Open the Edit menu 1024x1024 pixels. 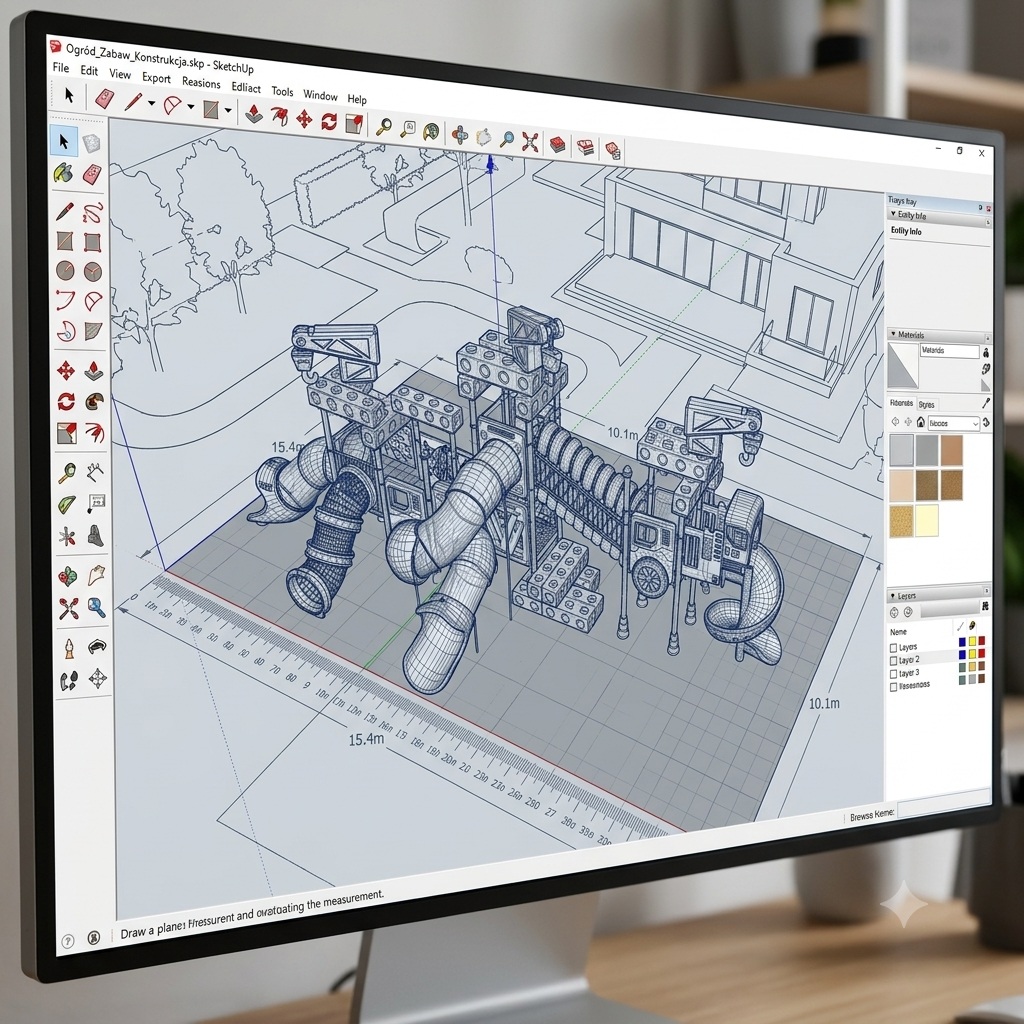tap(89, 71)
